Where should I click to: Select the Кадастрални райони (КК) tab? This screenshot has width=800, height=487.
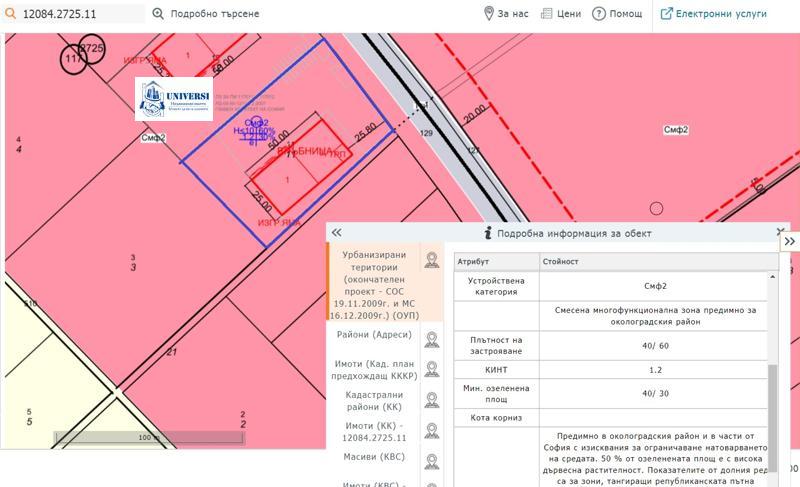pyautogui.click(x=372, y=401)
